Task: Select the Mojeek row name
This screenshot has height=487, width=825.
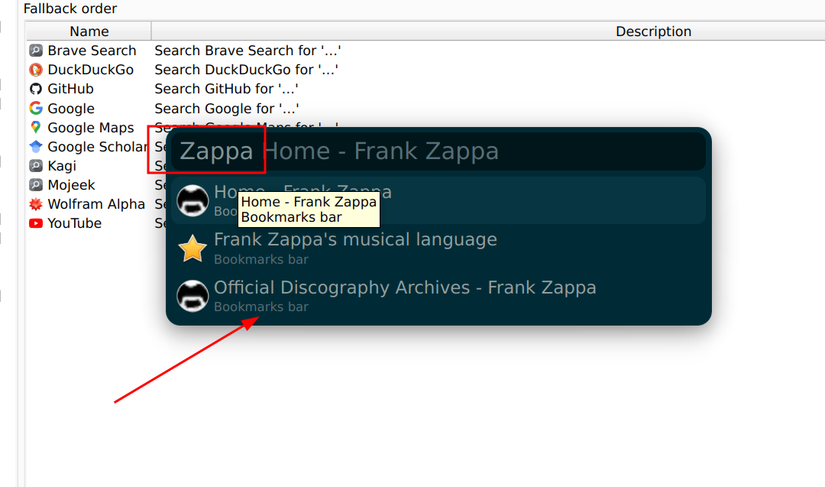Action: click(x=72, y=185)
